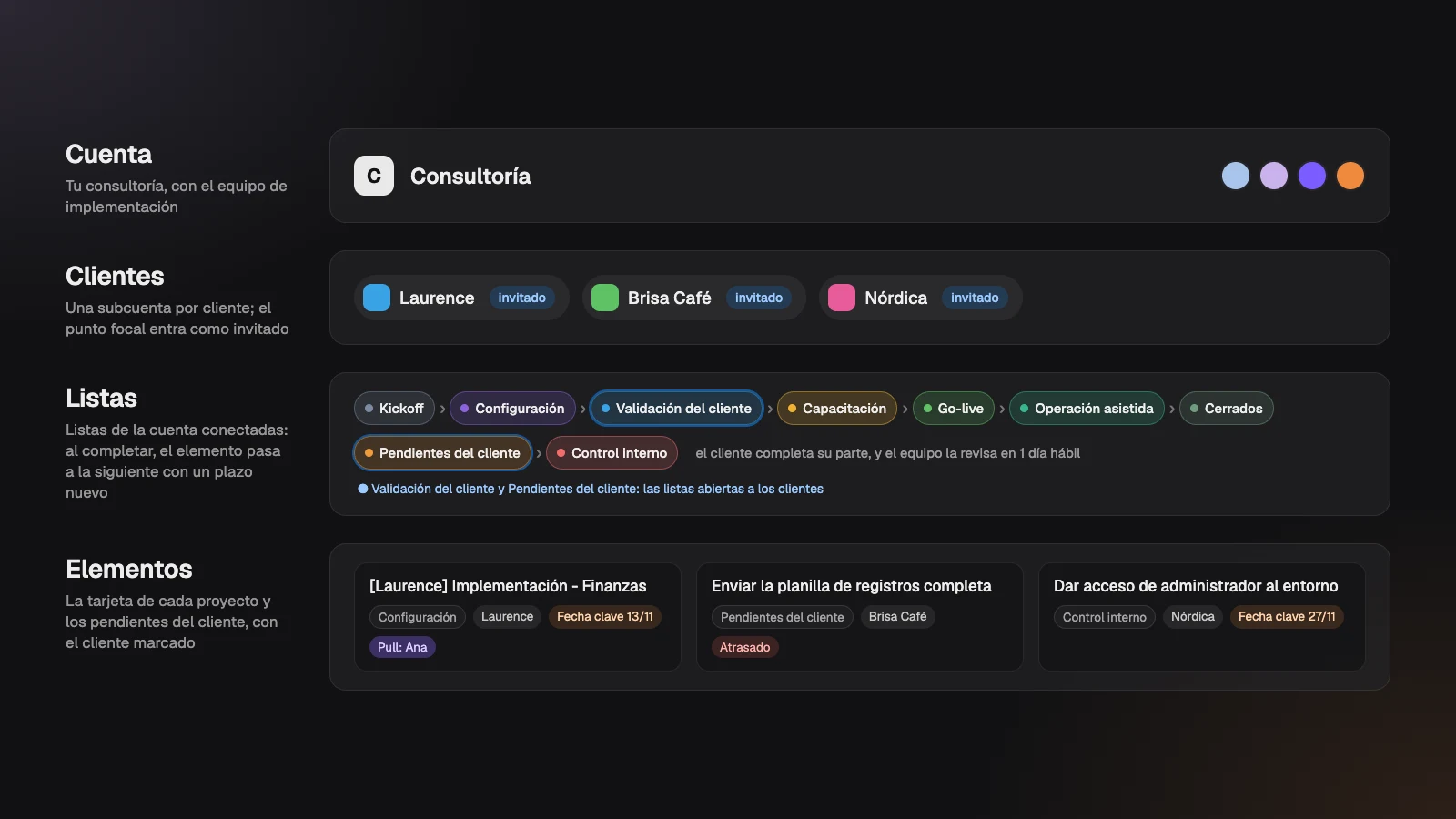Select the Pendientes del cliente list pill

point(442,453)
